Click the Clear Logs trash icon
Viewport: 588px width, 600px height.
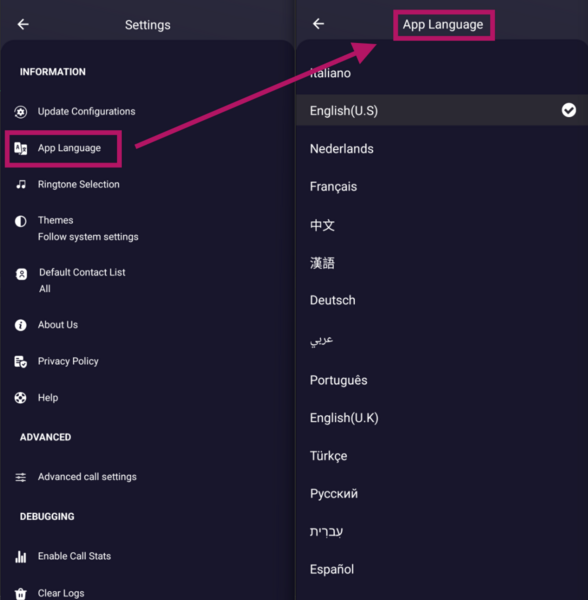click(21, 593)
